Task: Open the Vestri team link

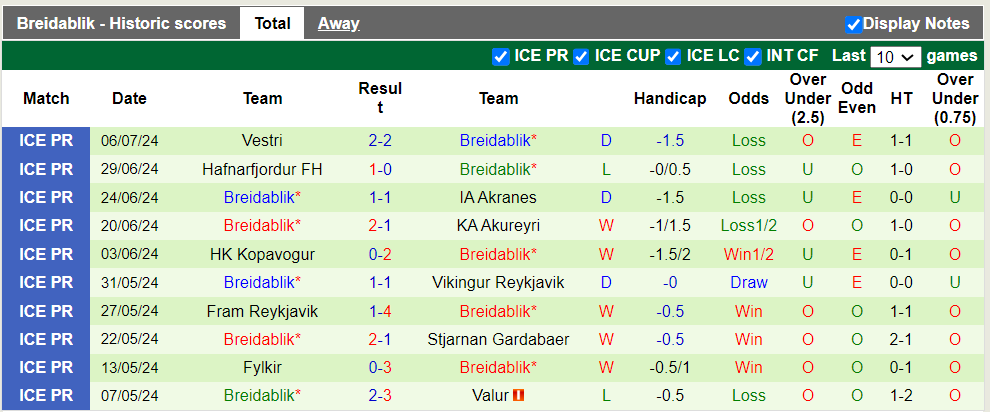Action: point(262,141)
